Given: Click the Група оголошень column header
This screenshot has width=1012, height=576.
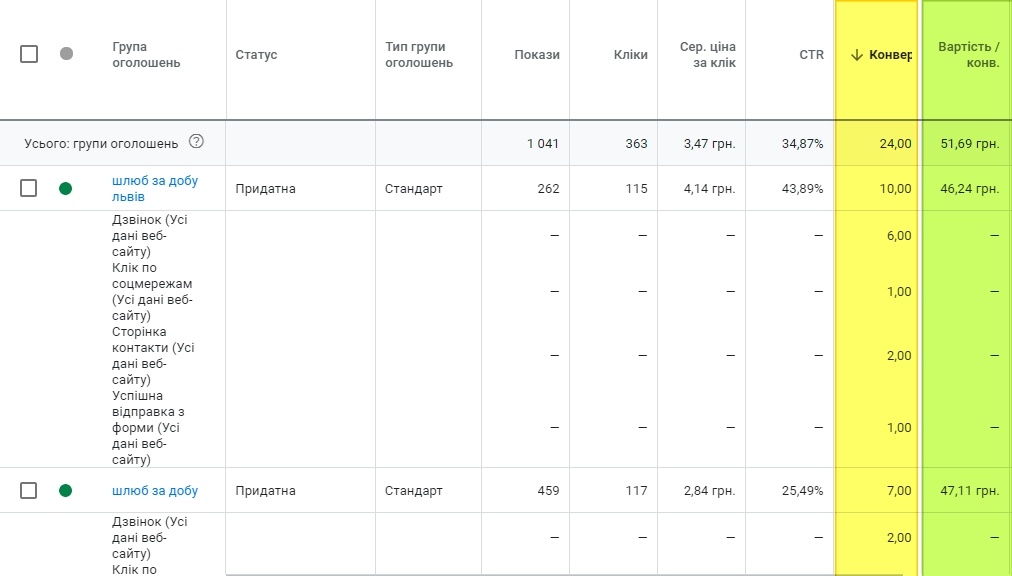Looking at the screenshot, I should click(146, 55).
